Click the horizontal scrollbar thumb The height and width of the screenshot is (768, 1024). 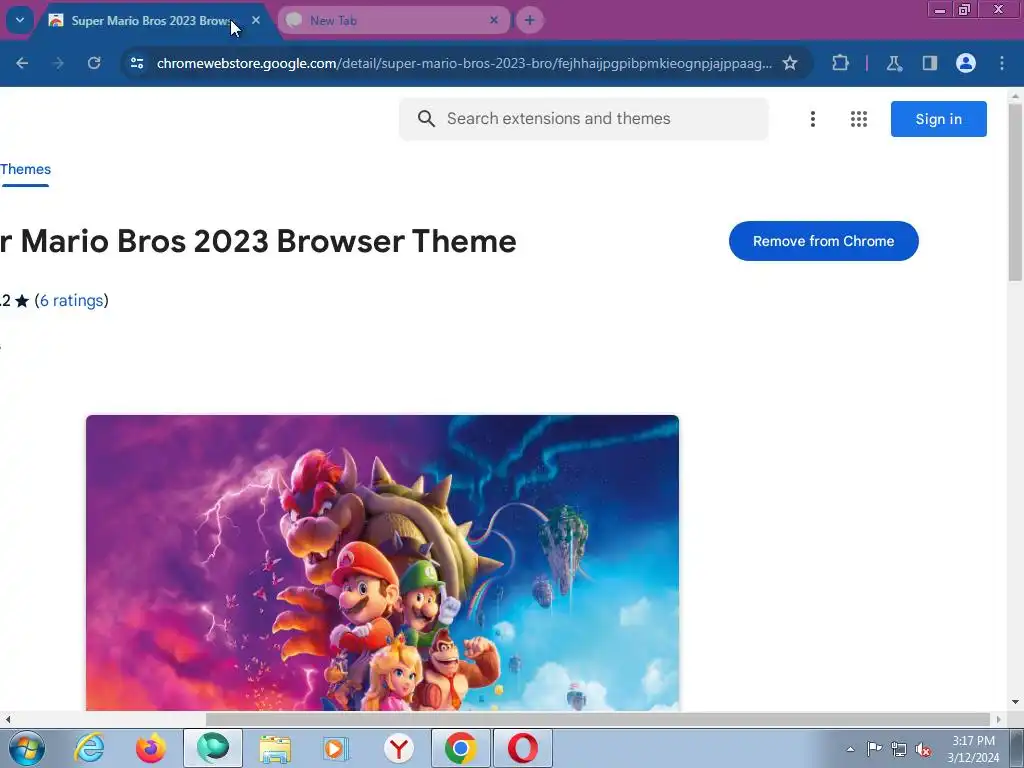tap(598, 719)
